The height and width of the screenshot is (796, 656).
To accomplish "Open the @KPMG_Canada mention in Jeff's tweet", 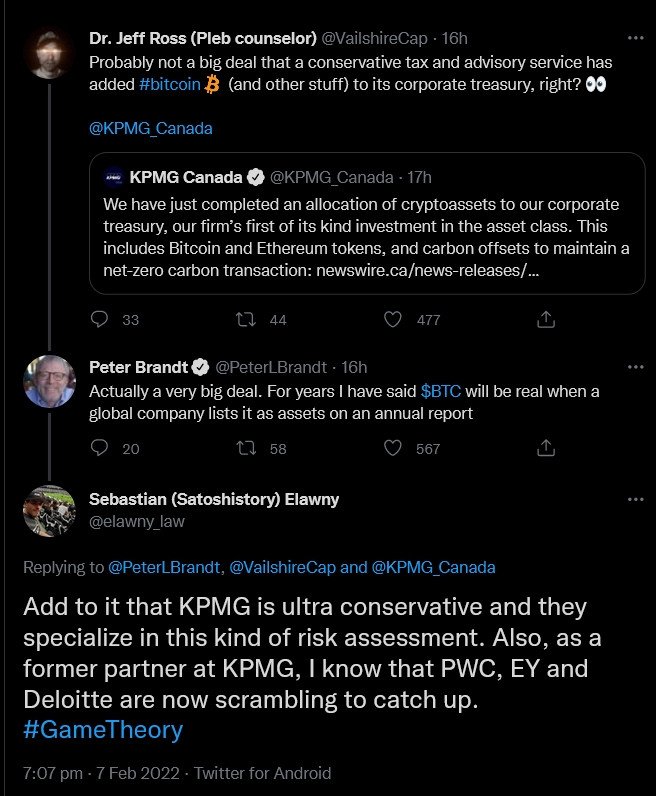I will click(x=151, y=128).
